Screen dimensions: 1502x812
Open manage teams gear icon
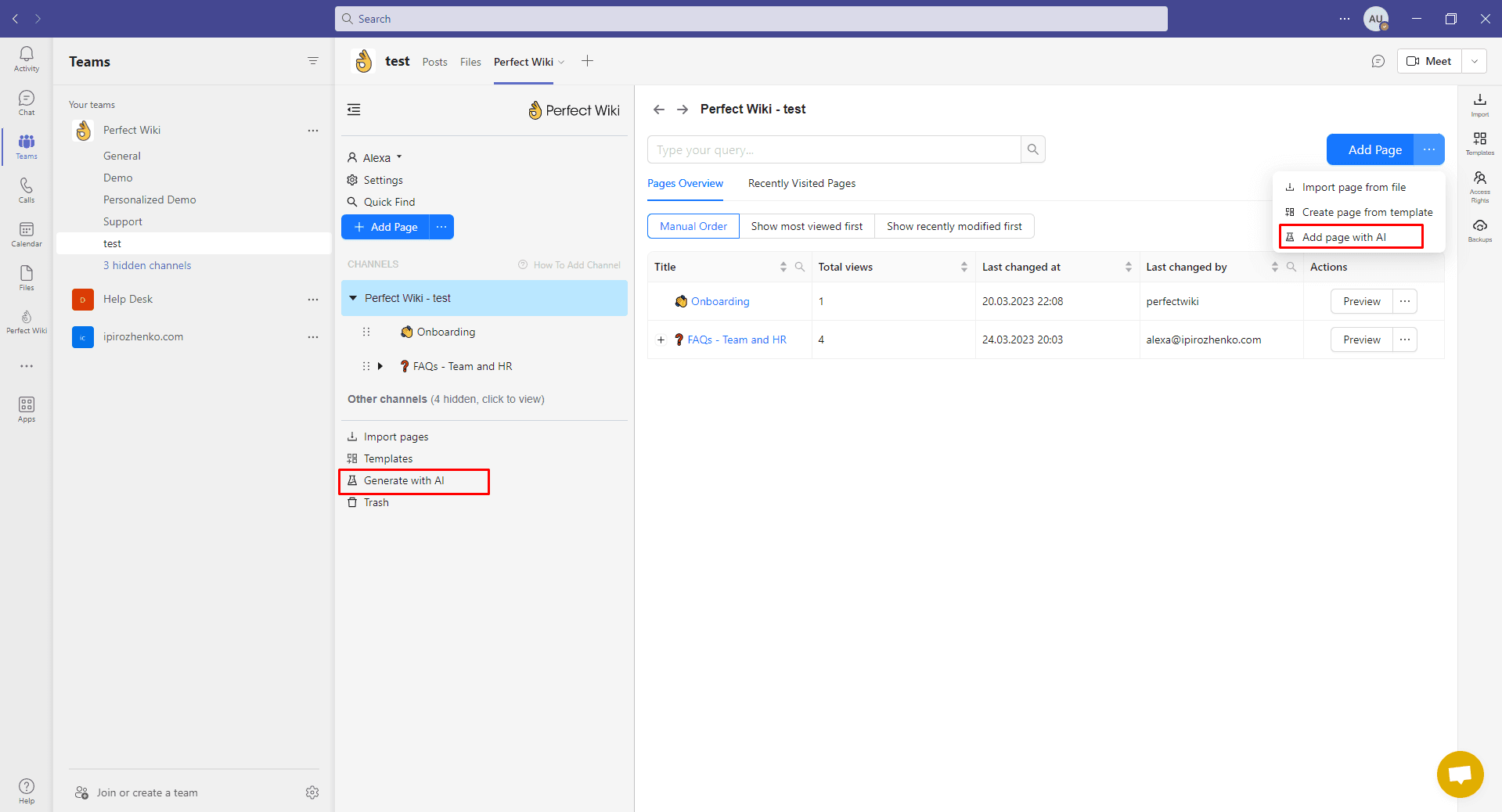click(312, 792)
